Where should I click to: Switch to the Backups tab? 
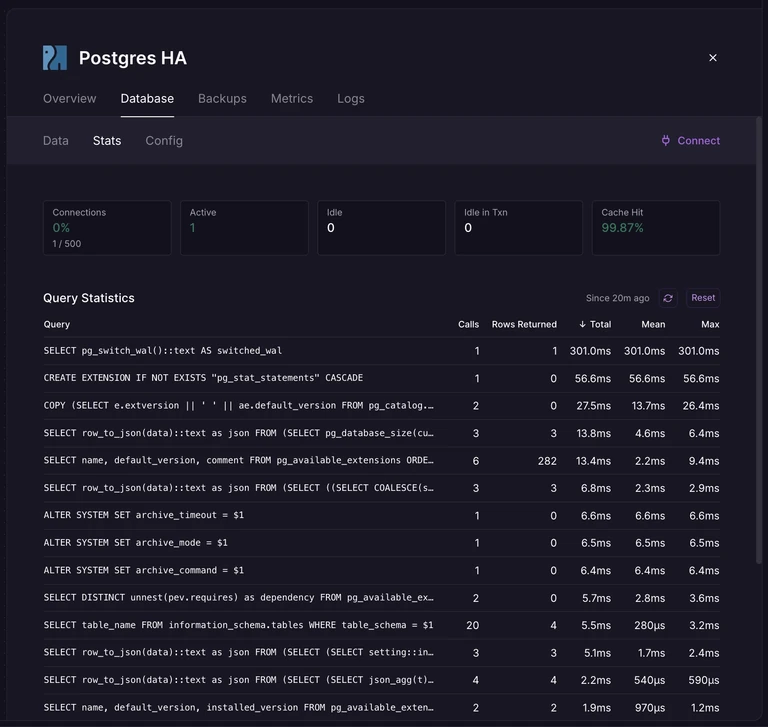222,98
